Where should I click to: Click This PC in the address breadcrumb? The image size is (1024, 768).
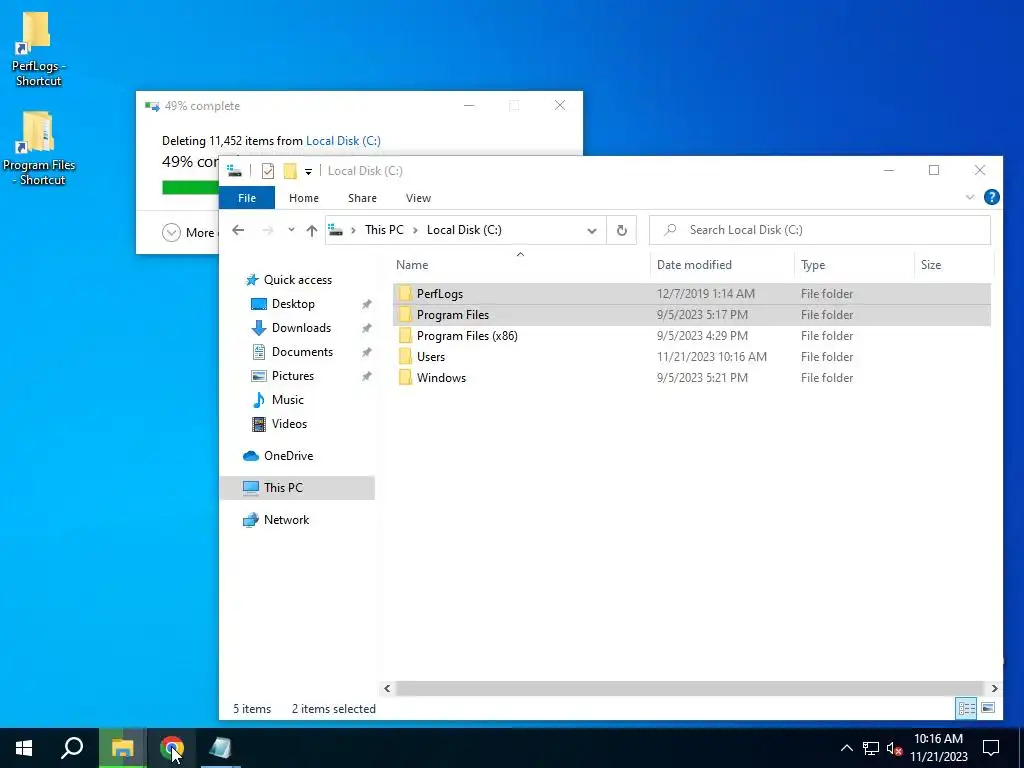[384, 230]
